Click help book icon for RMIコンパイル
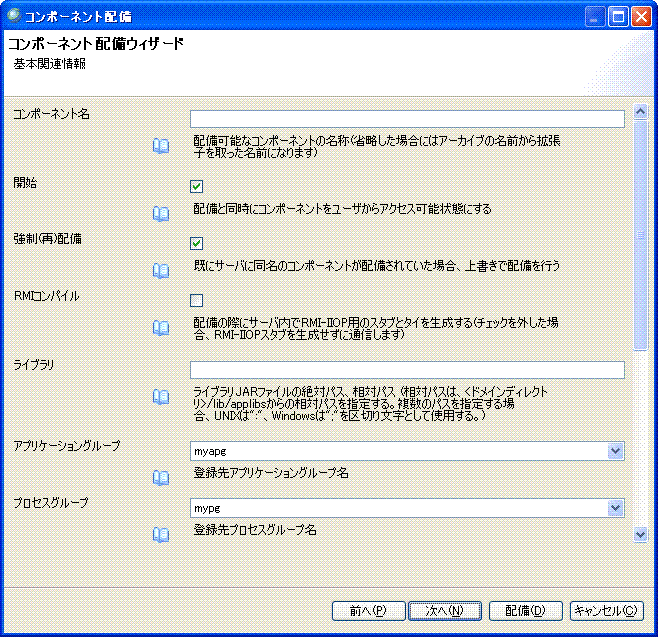 pyautogui.click(x=160, y=327)
